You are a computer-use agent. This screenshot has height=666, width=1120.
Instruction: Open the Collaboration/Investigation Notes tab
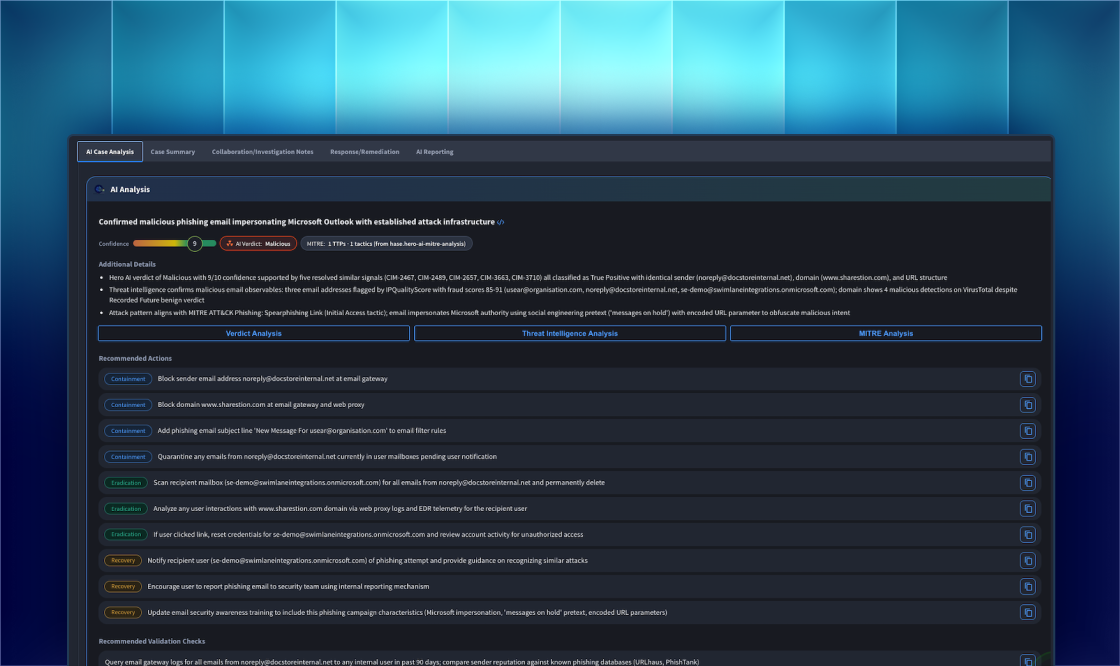(x=263, y=151)
